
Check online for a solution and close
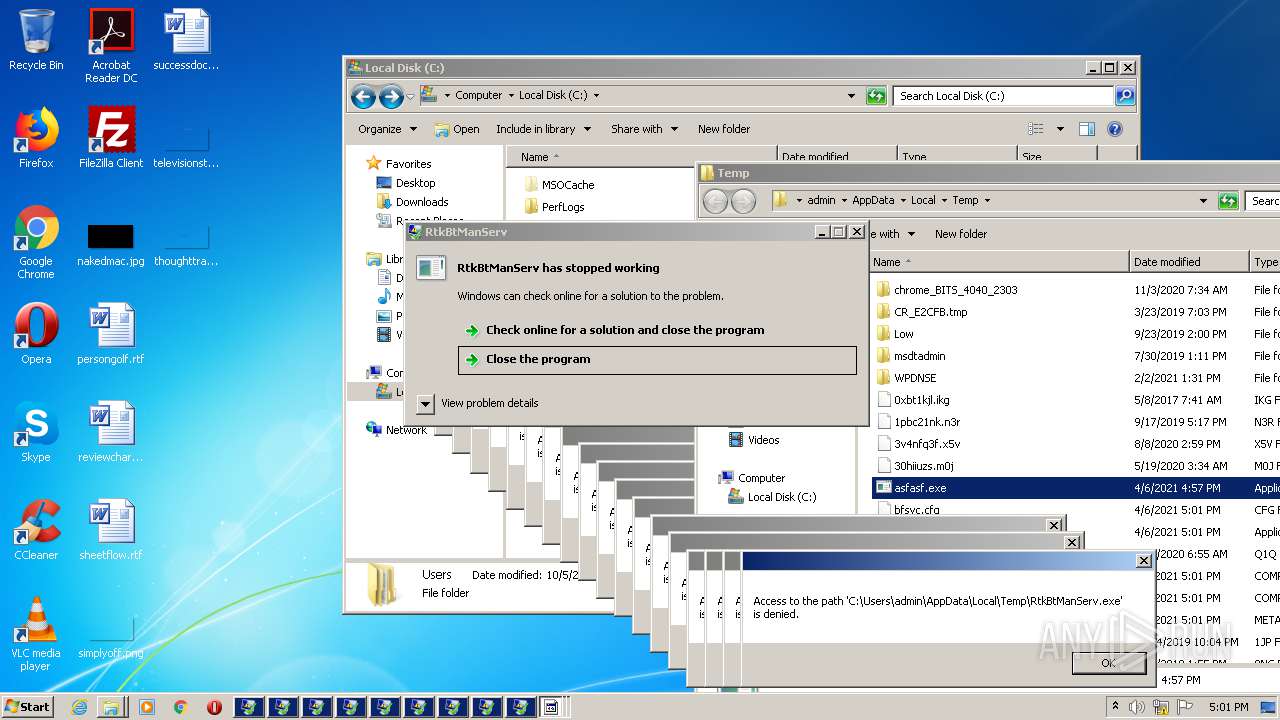pyautogui.click(x=656, y=330)
